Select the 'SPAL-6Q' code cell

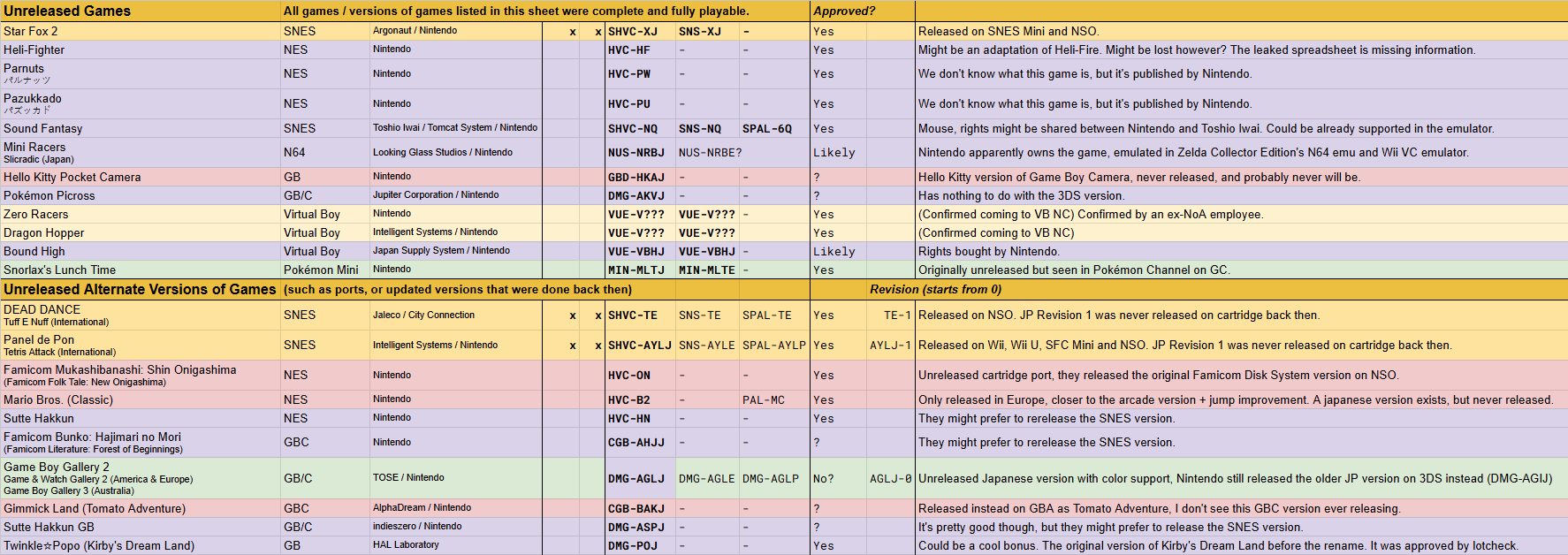(x=774, y=128)
